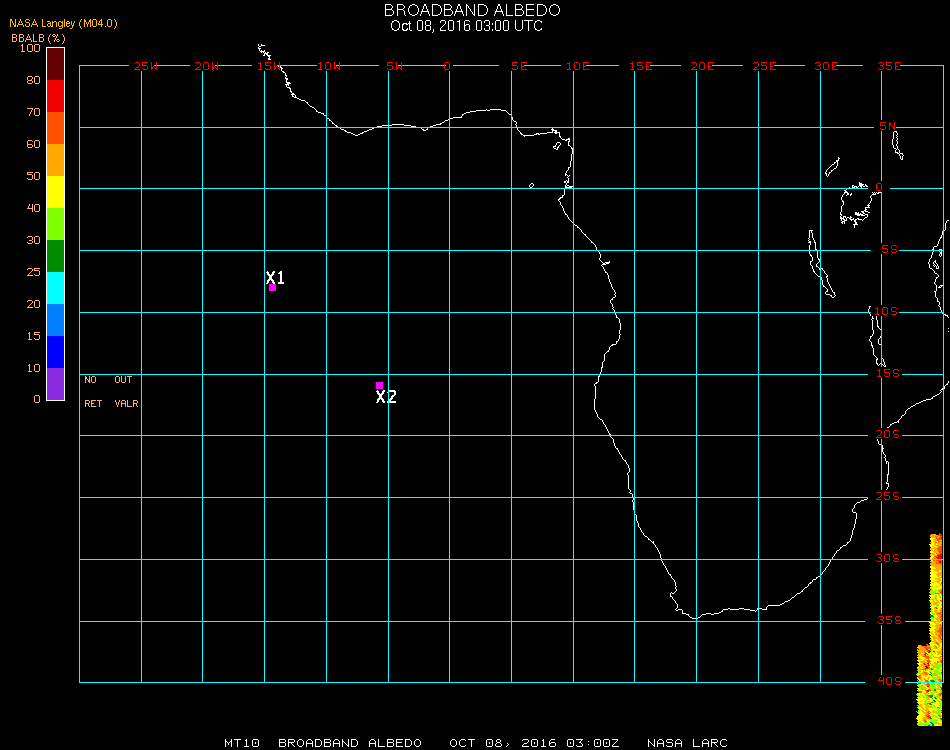Click the 'OUT' legend label
The image size is (950, 750).
coord(123,380)
